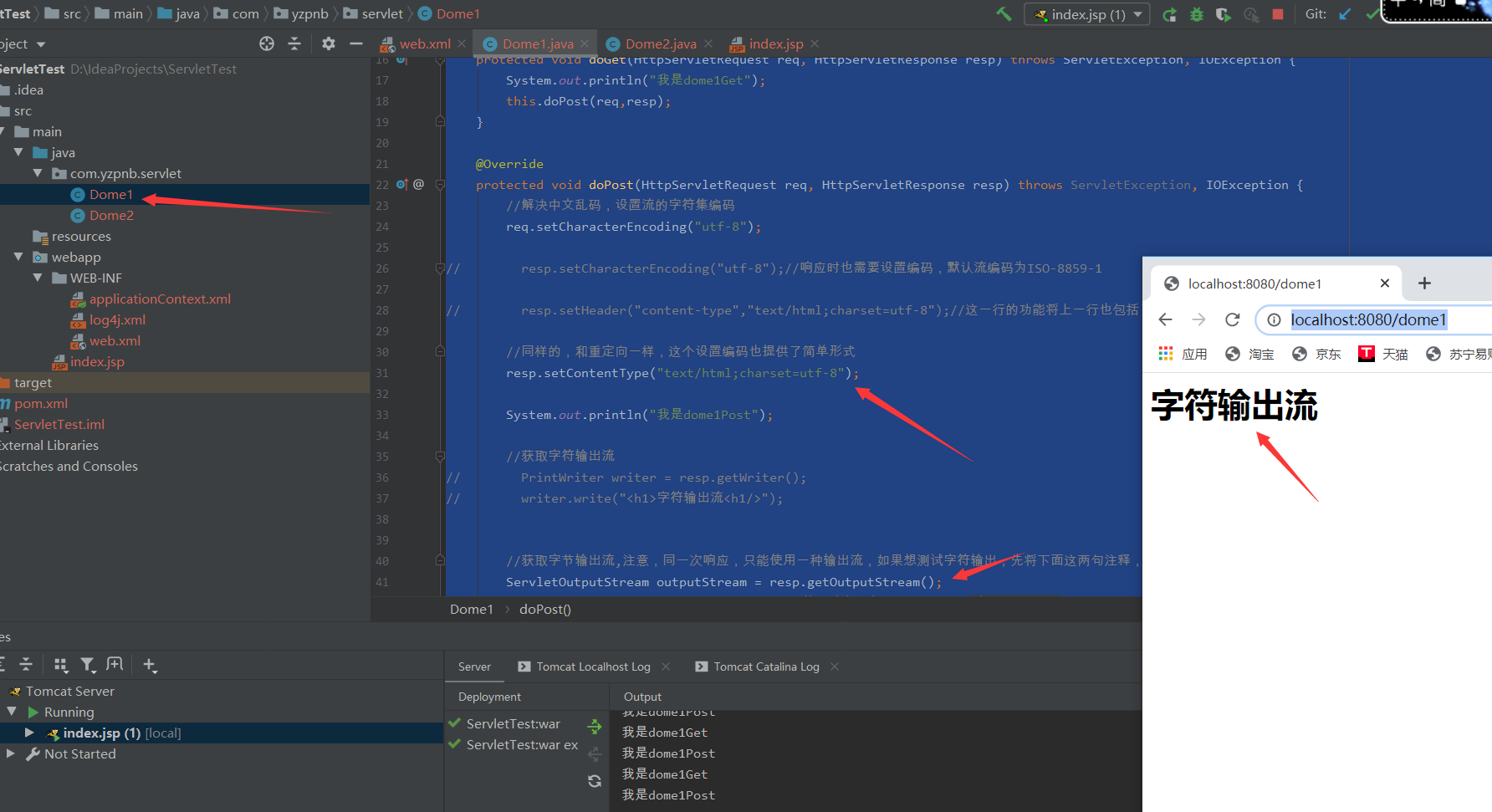Open a new browser tab with the plus
The height and width of the screenshot is (812, 1492).
(1424, 283)
